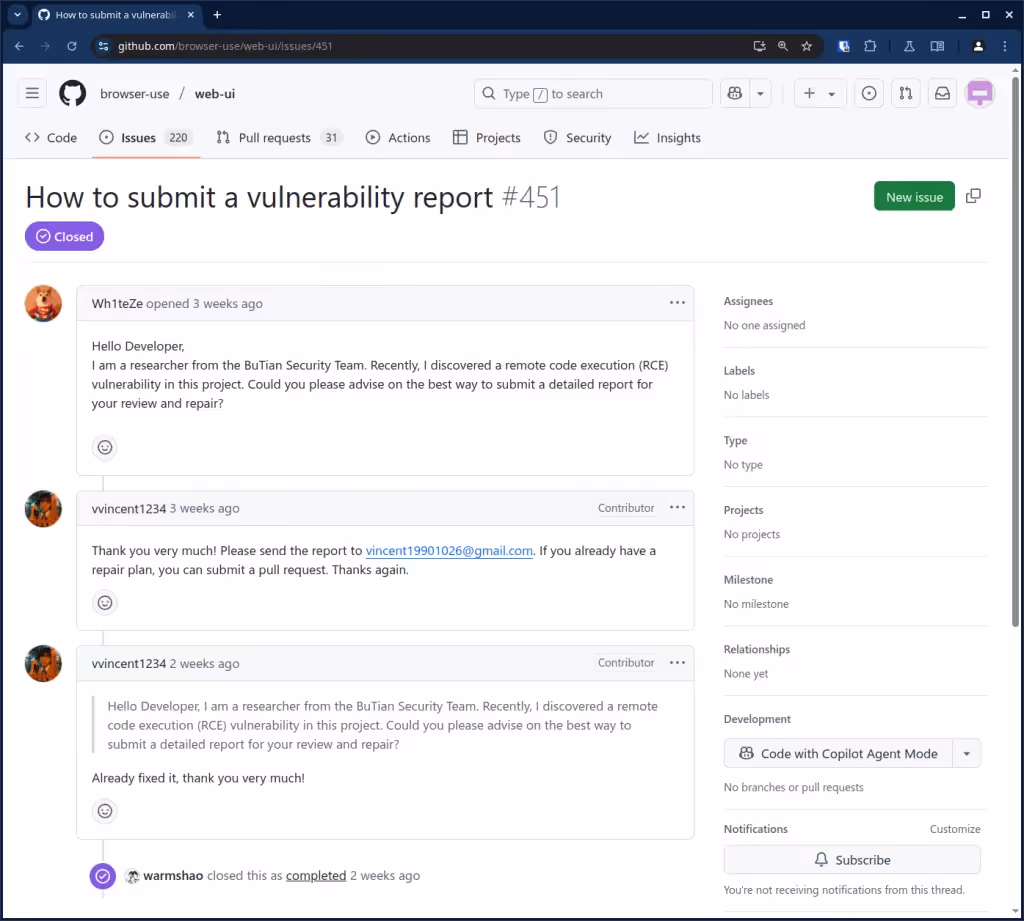
Task: Open your issues icon in header
Action: click(869, 93)
